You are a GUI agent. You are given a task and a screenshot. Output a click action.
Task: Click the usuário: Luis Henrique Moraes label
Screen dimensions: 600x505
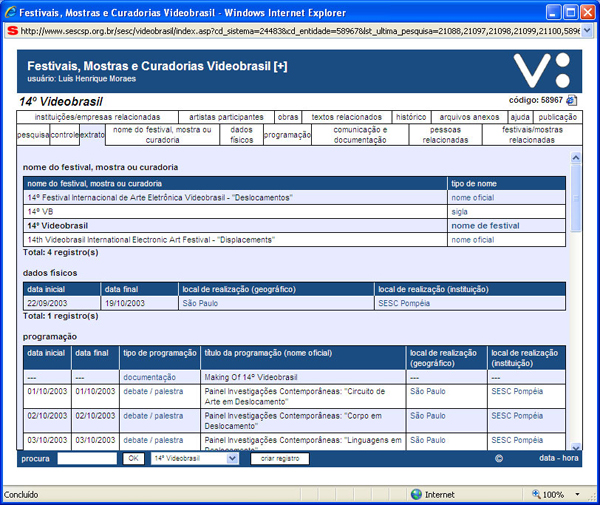pos(82,79)
